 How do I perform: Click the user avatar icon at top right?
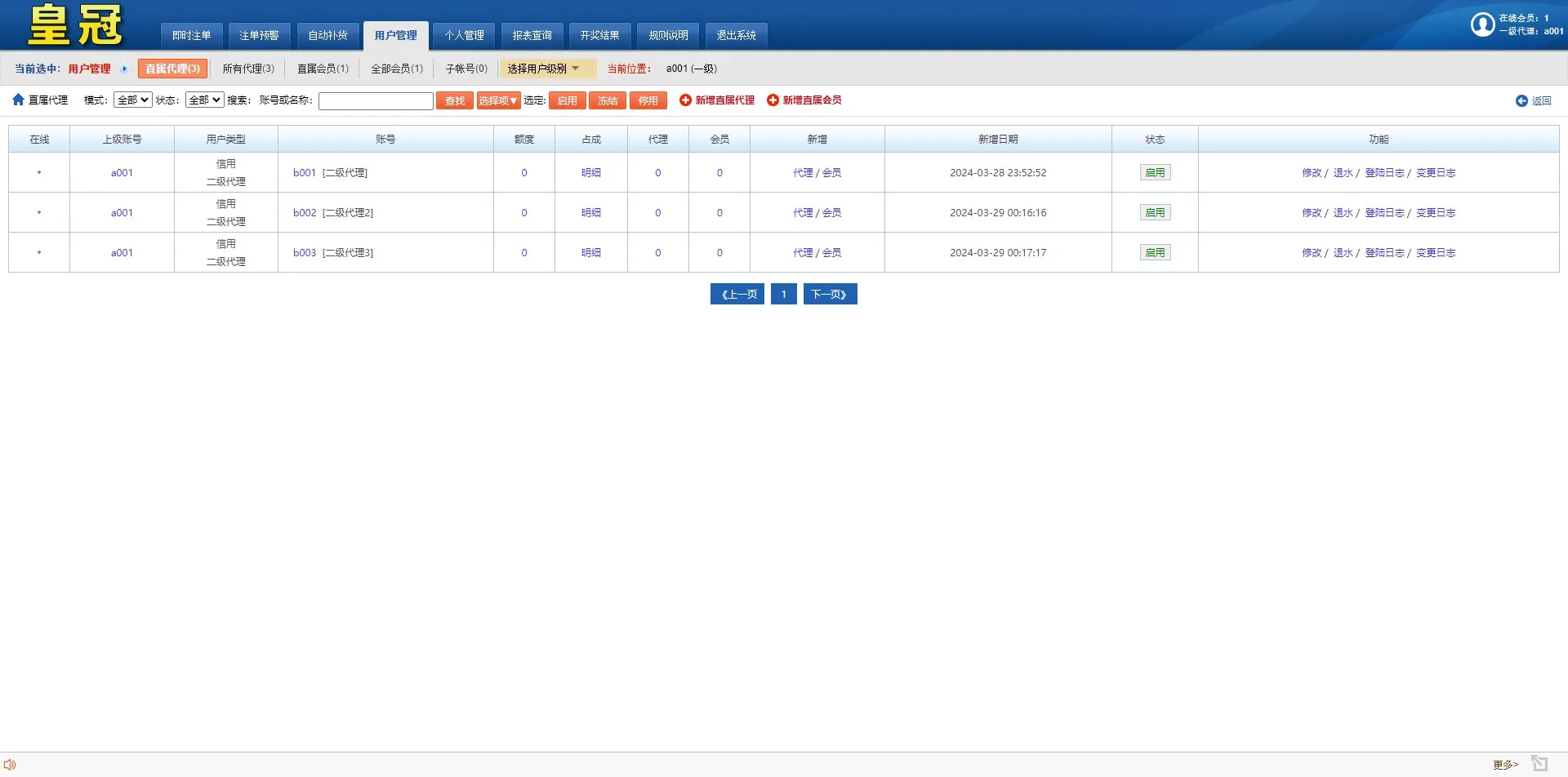click(1483, 24)
